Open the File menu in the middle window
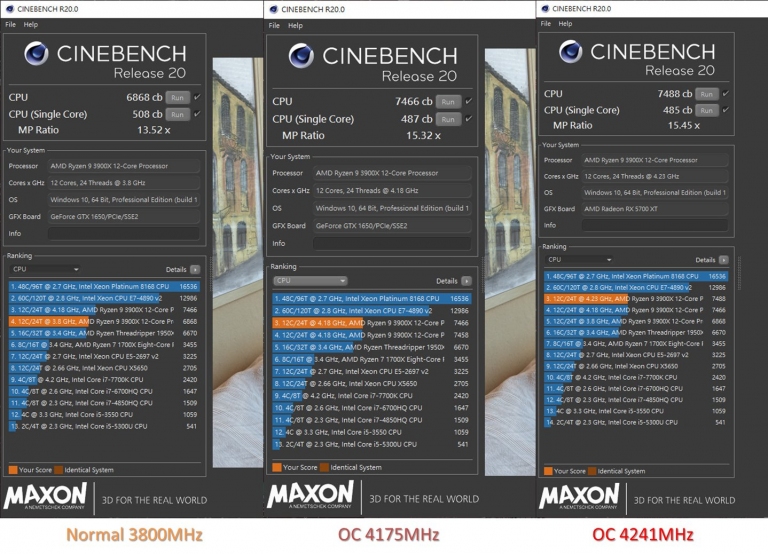Screen dimensions: 768x554 point(274,25)
